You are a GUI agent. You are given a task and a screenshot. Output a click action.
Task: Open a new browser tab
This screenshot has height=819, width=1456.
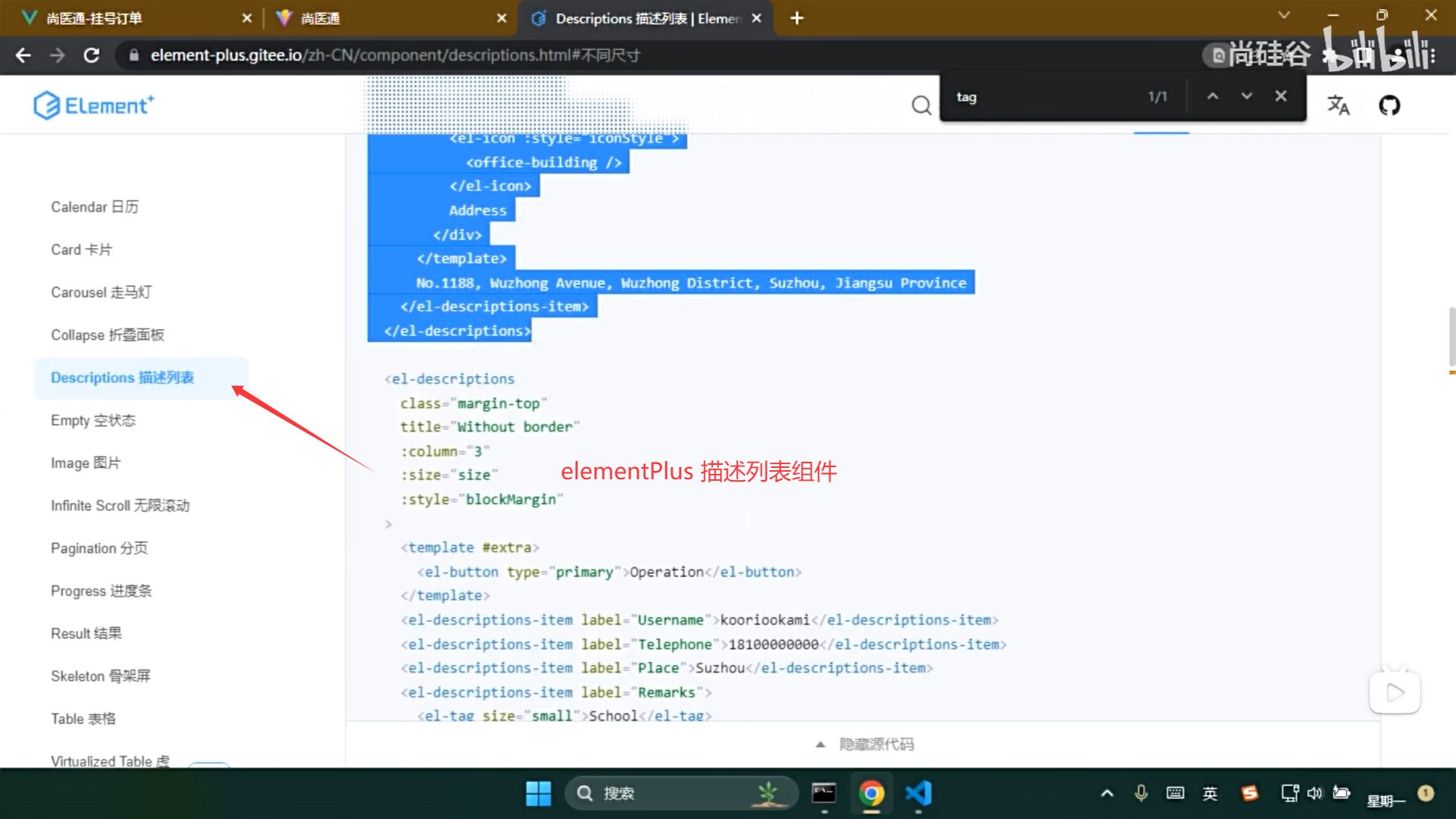point(796,18)
